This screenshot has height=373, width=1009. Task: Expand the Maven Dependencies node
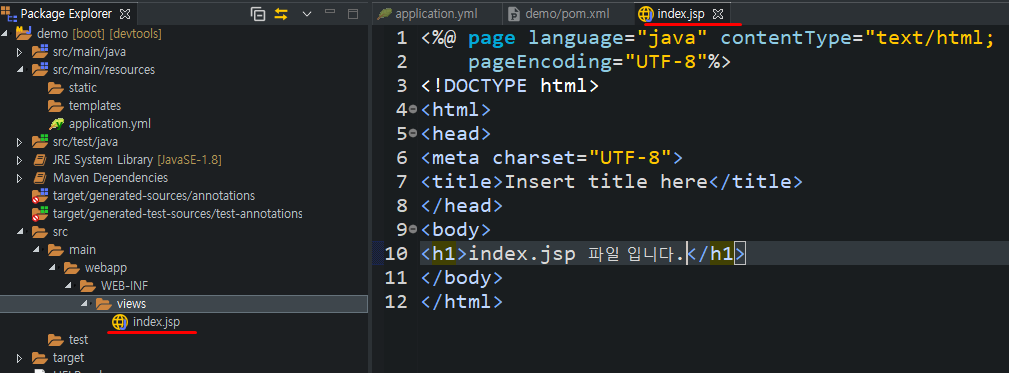[19, 177]
